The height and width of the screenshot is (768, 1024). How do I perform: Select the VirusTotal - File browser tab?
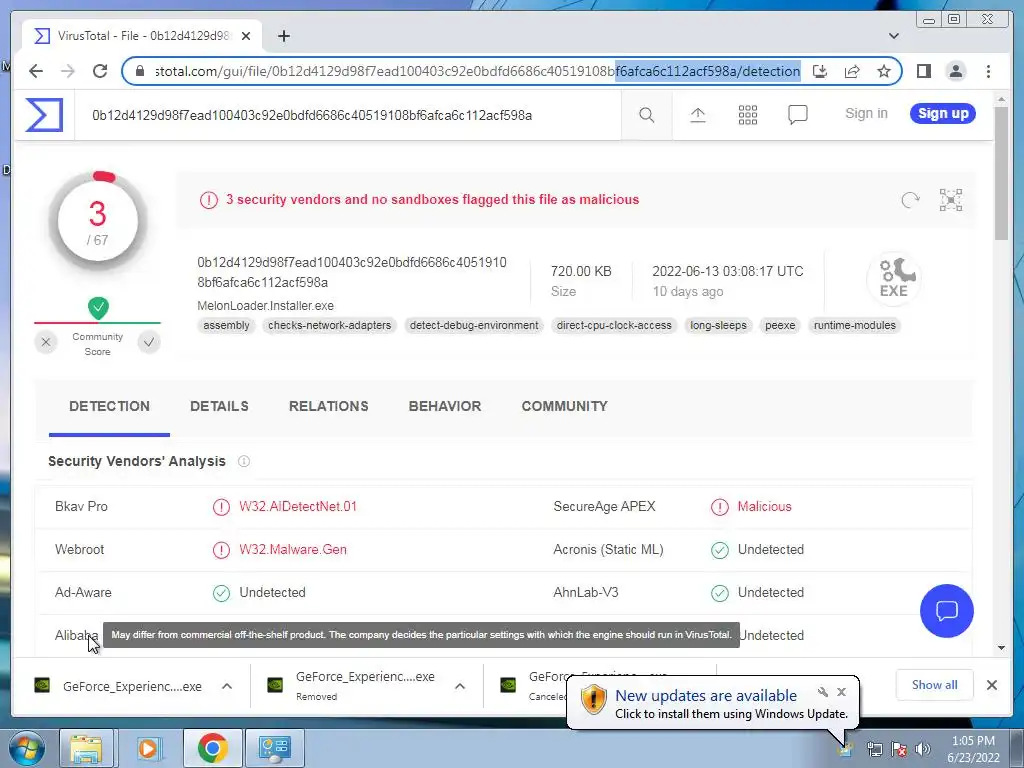142,36
